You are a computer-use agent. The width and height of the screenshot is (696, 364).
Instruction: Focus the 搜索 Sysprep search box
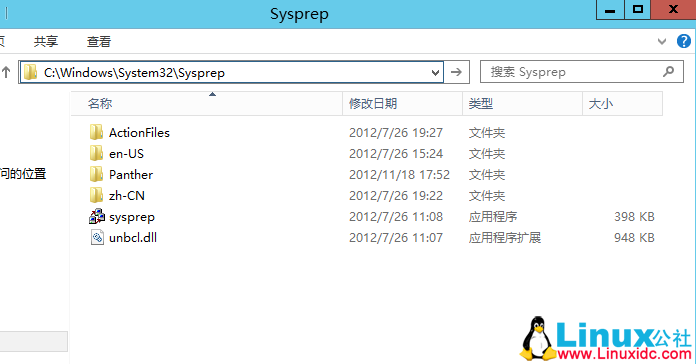coord(581,72)
